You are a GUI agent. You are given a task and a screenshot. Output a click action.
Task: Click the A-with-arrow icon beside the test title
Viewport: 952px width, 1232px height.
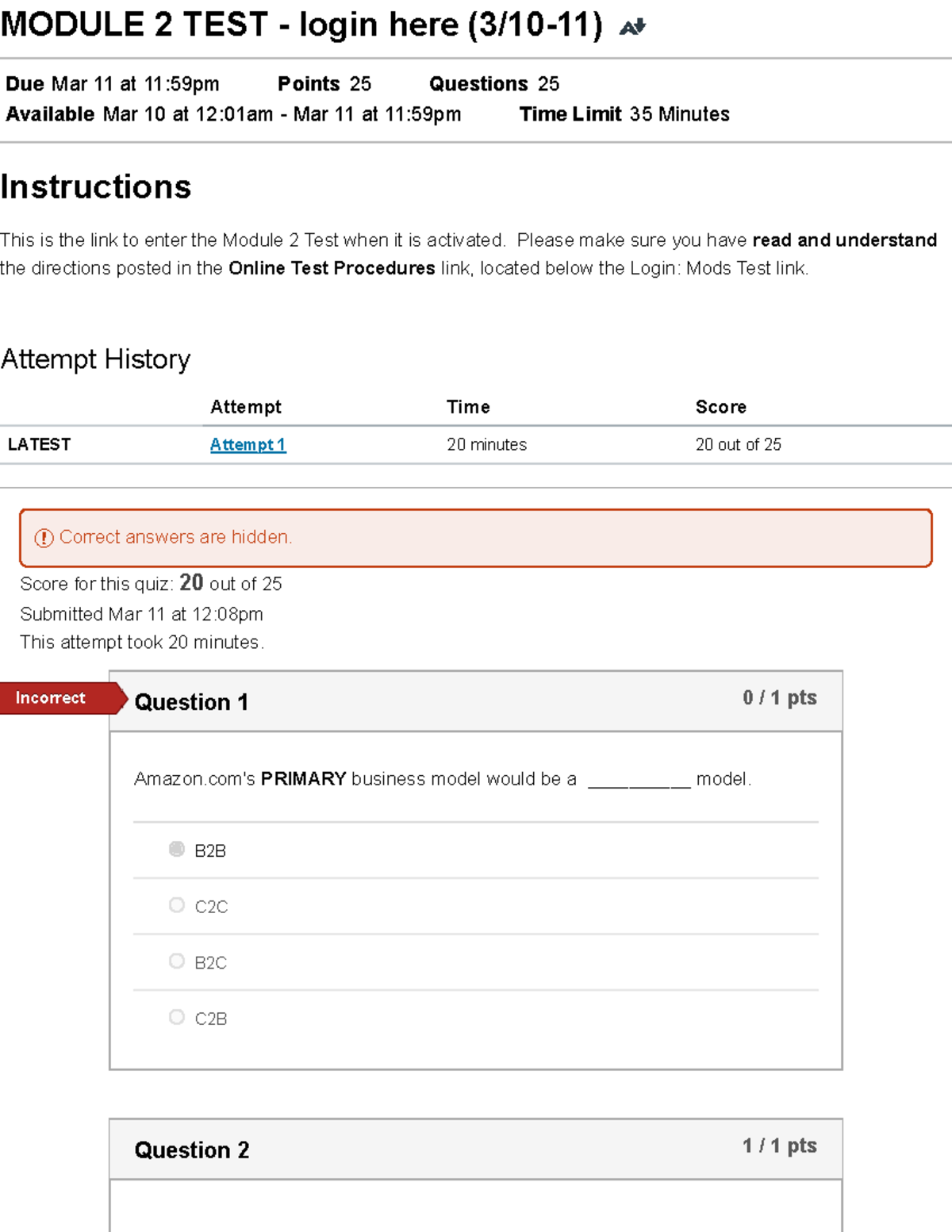(633, 25)
